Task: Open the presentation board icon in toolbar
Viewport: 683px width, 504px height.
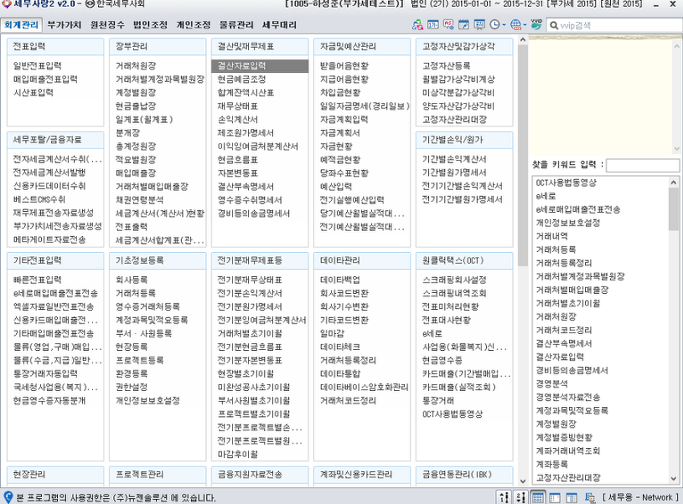Action: click(x=479, y=25)
